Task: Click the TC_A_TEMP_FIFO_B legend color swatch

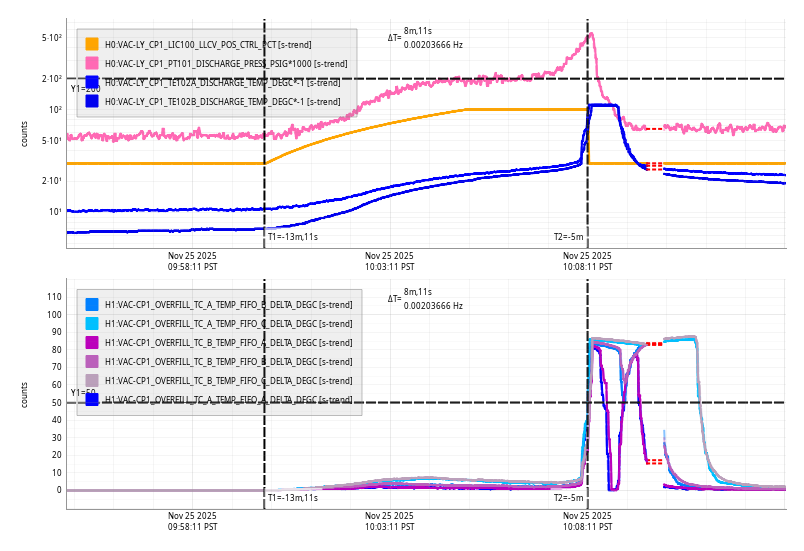Action: pyautogui.click(x=92, y=304)
